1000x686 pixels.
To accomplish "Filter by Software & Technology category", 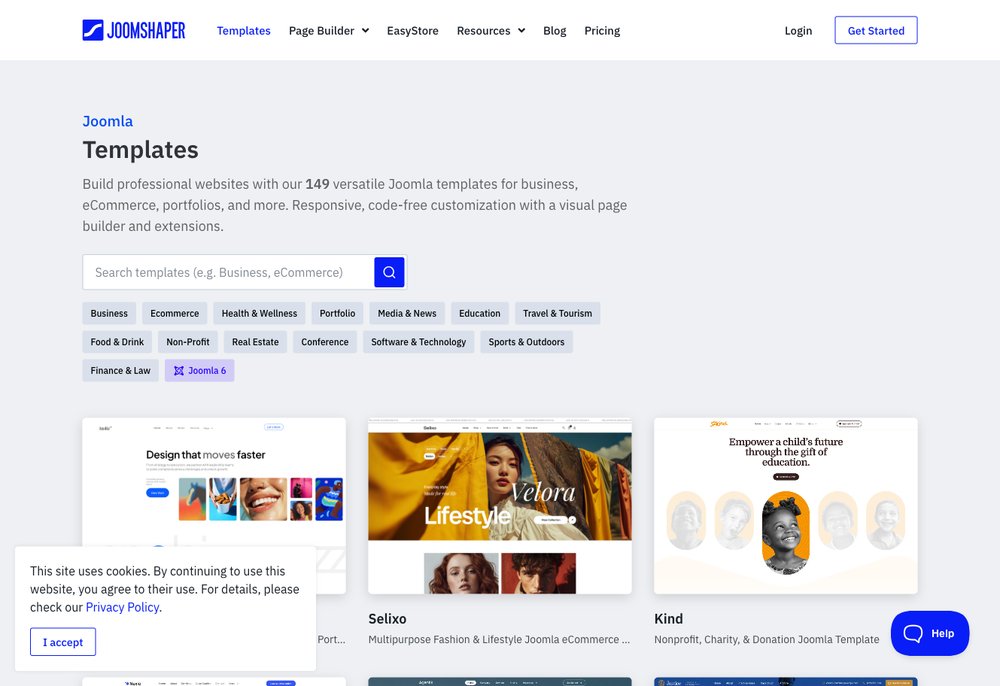I will [418, 342].
